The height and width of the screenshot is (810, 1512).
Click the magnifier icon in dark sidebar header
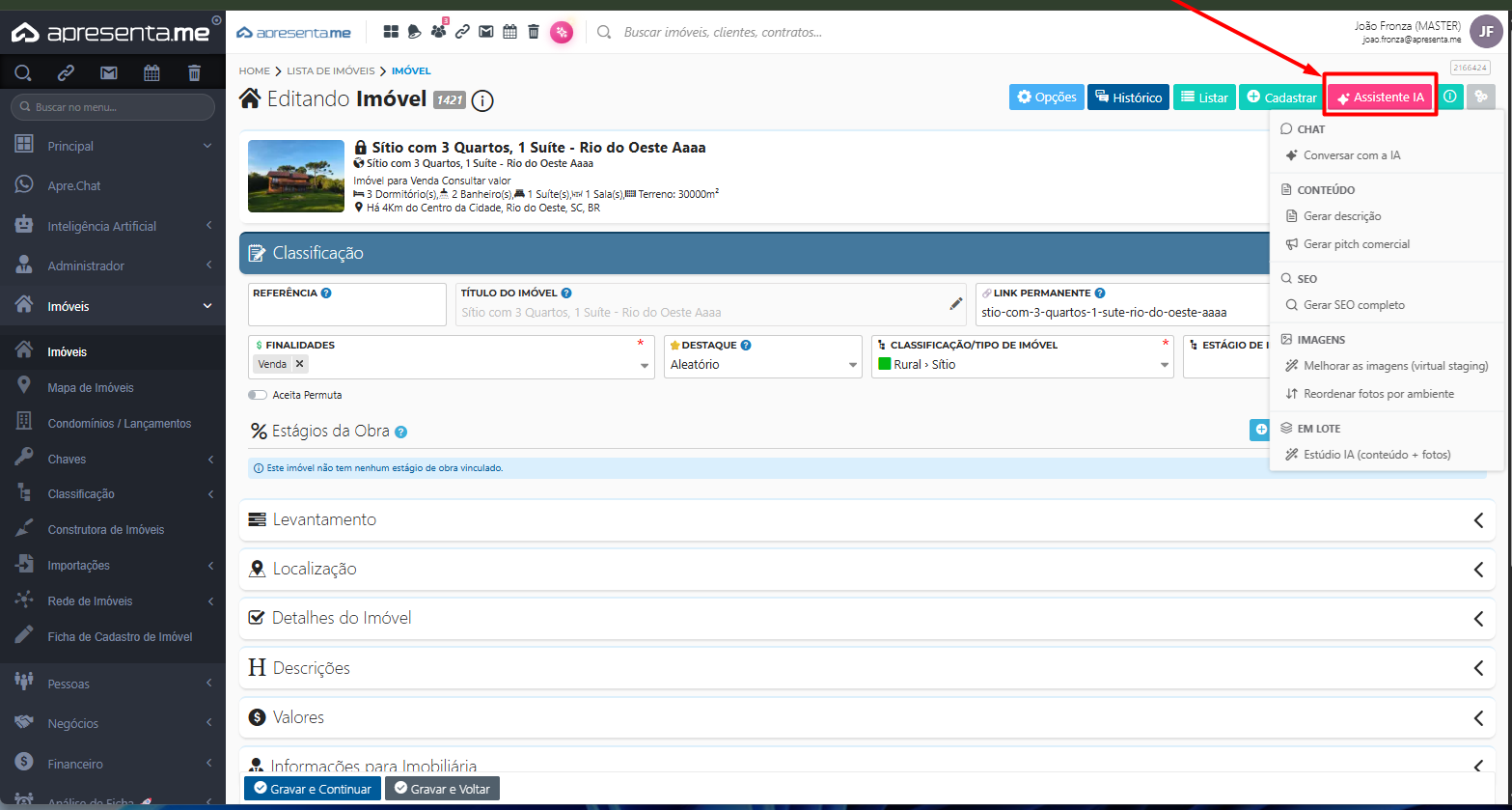23,72
